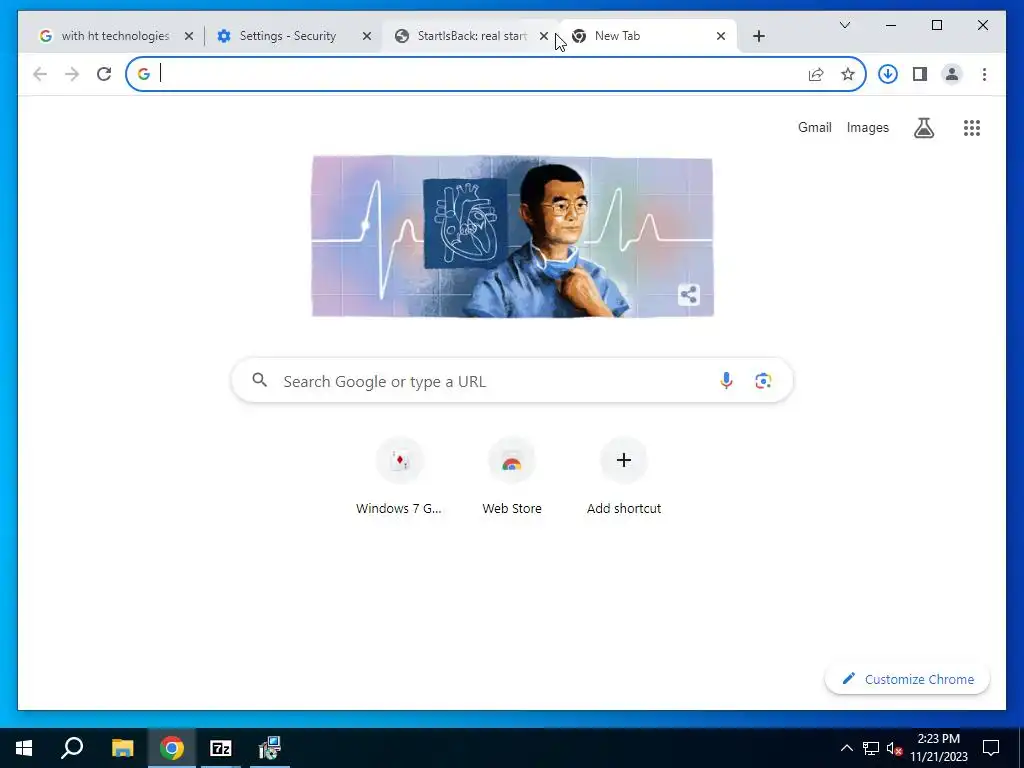This screenshot has width=1024, height=768.
Task: Close the 'with ht technologies' tab
Action: [x=189, y=36]
